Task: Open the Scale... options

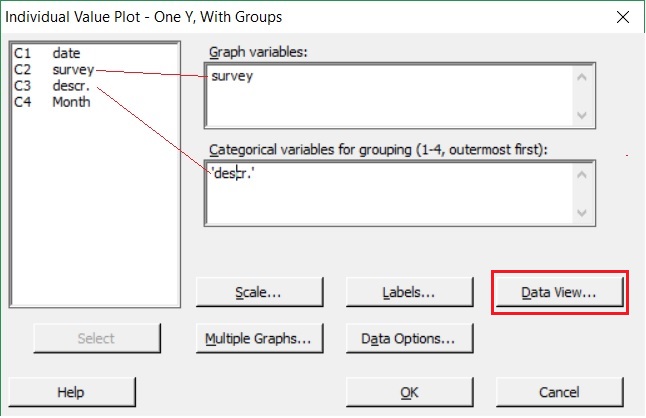Action: 259,293
